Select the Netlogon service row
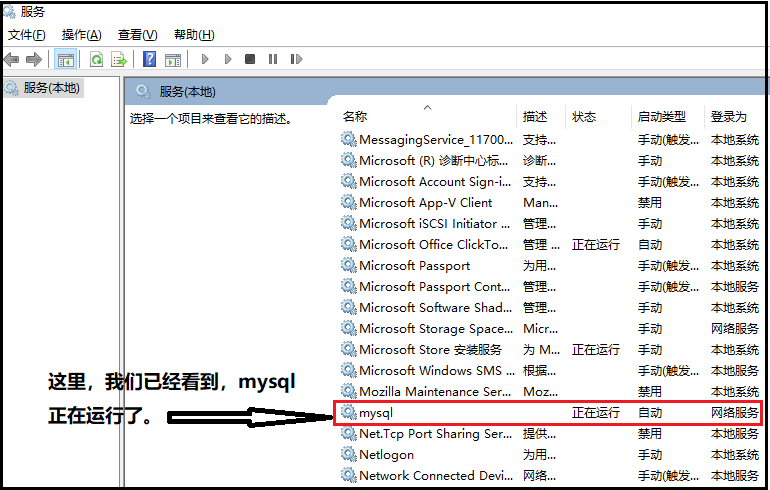The image size is (770, 490). (x=550, y=455)
